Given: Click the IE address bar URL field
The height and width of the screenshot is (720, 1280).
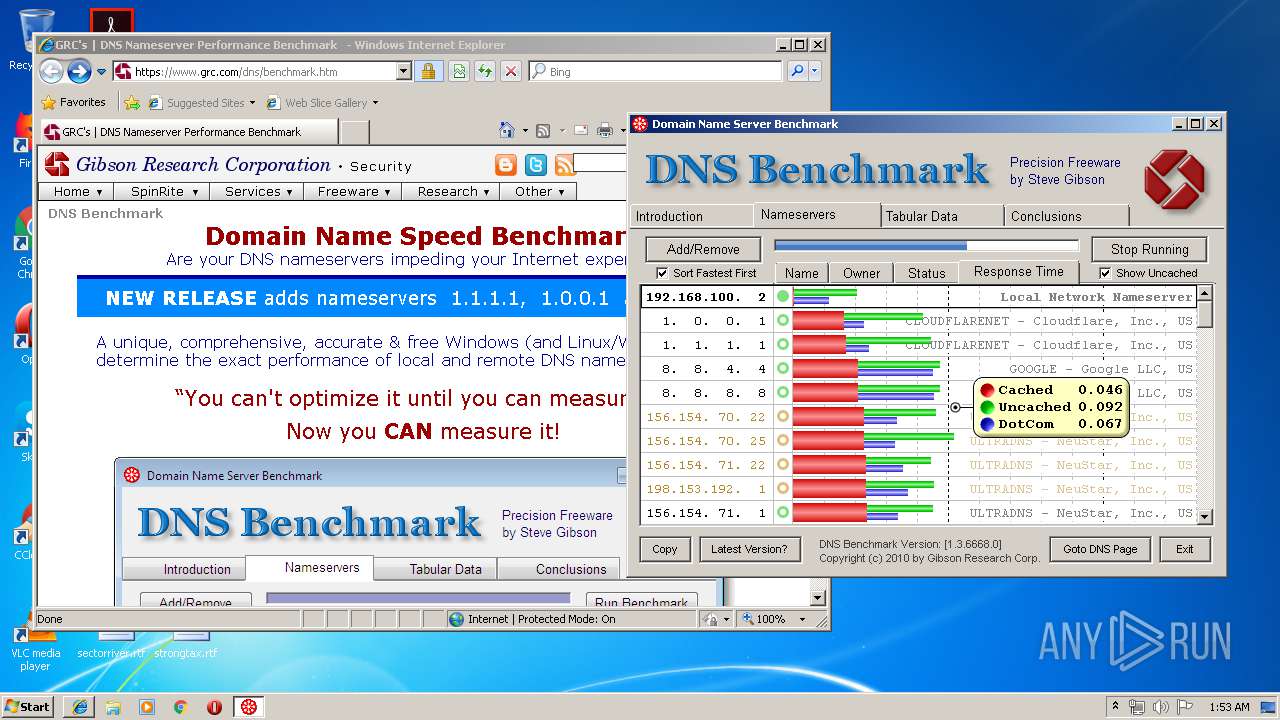Looking at the screenshot, I should (x=264, y=71).
